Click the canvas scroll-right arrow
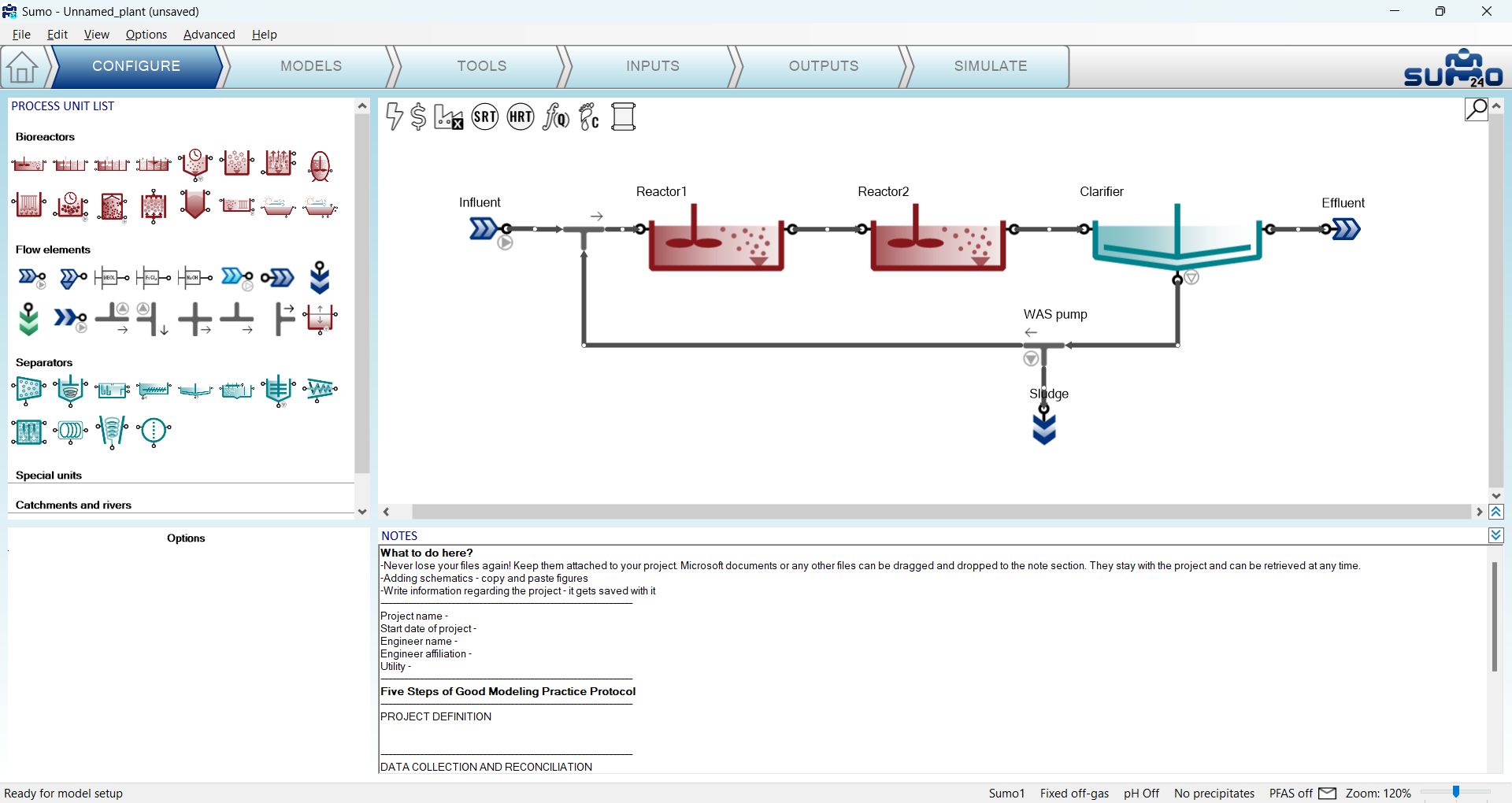The image size is (1512, 803). 1479,512
